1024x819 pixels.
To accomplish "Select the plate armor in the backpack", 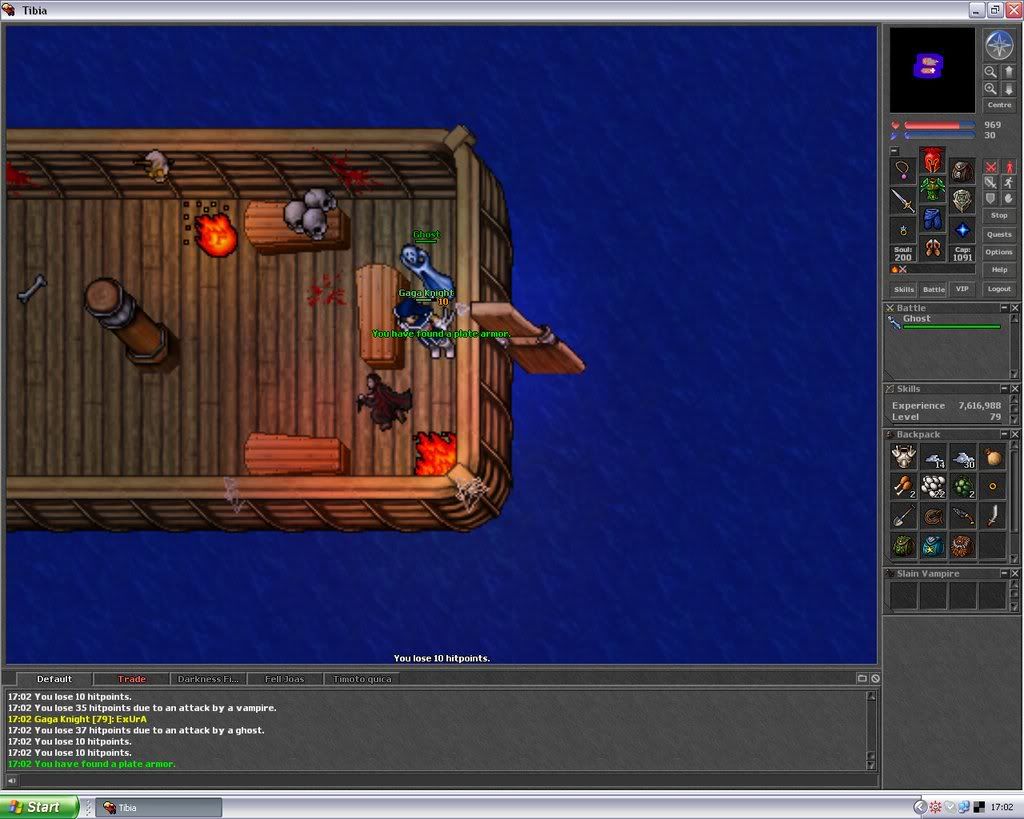I will pyautogui.click(x=904, y=457).
